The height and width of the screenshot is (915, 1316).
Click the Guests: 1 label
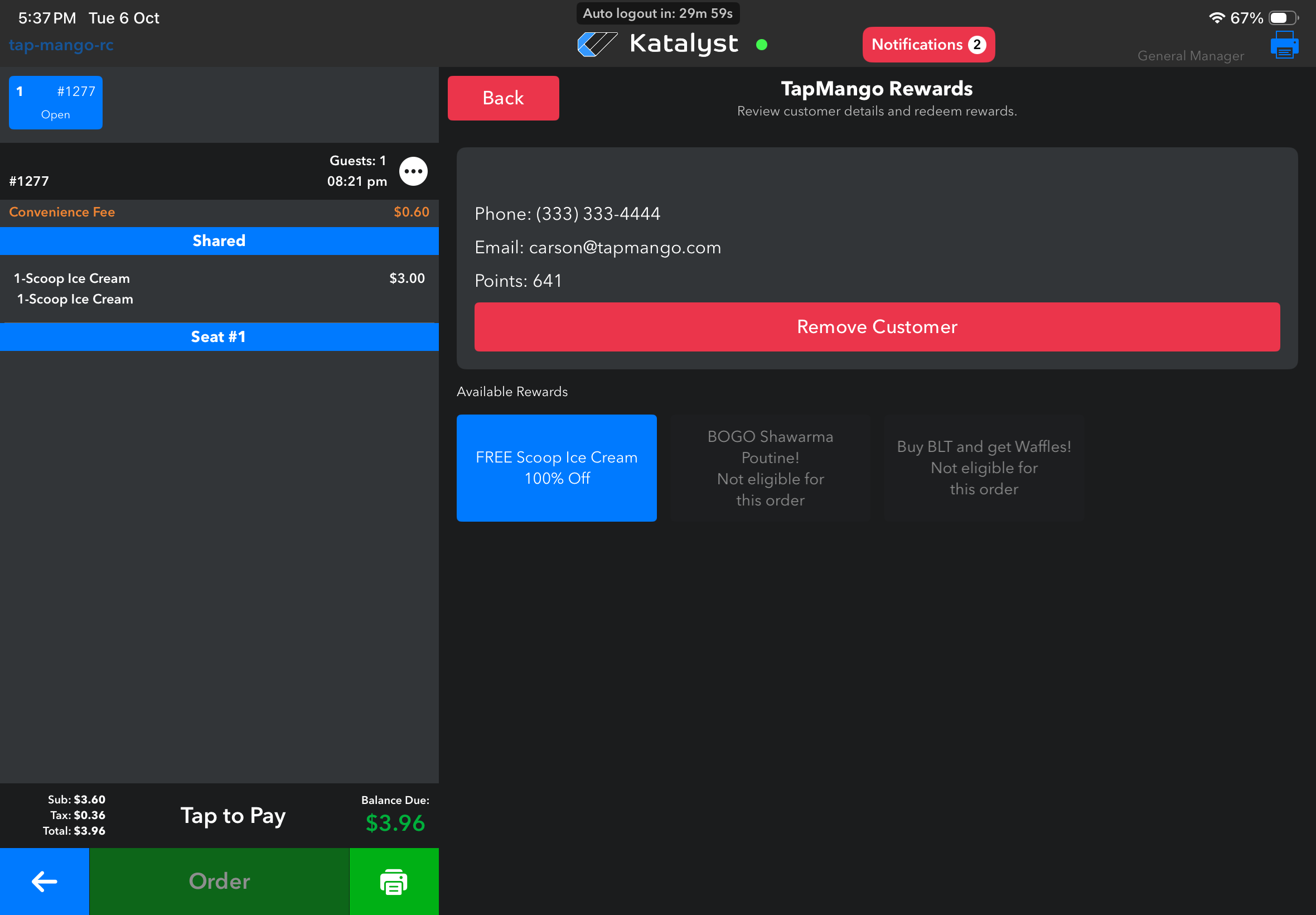357,161
